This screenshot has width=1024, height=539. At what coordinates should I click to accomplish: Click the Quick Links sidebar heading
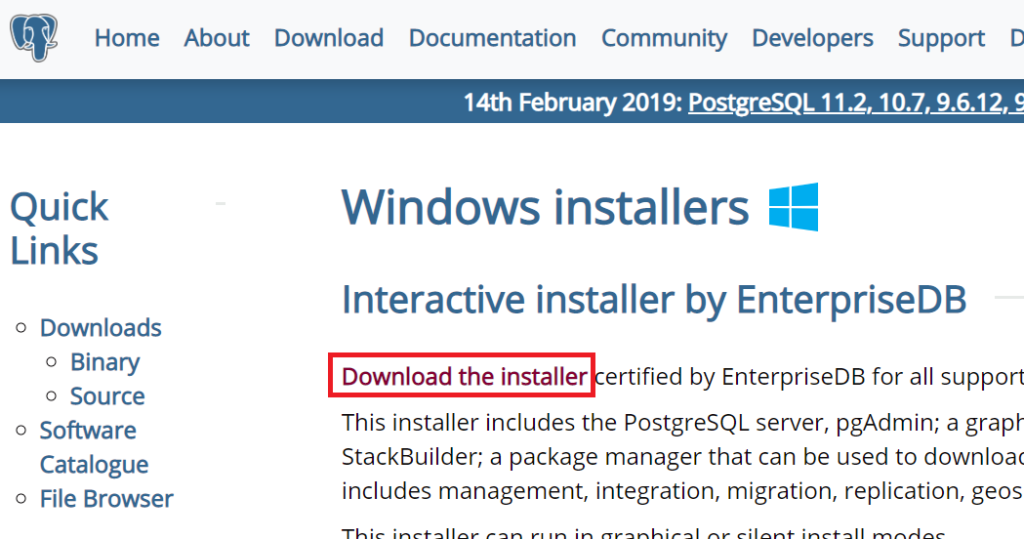pos(59,229)
